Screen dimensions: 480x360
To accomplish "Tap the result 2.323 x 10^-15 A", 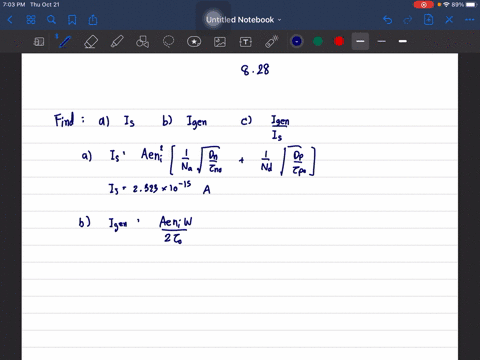I will click(172, 188).
